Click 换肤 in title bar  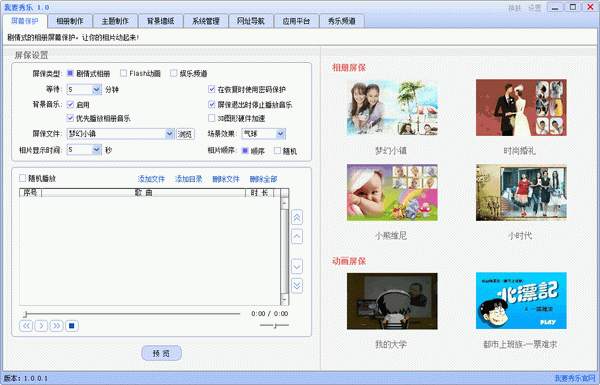(x=514, y=8)
